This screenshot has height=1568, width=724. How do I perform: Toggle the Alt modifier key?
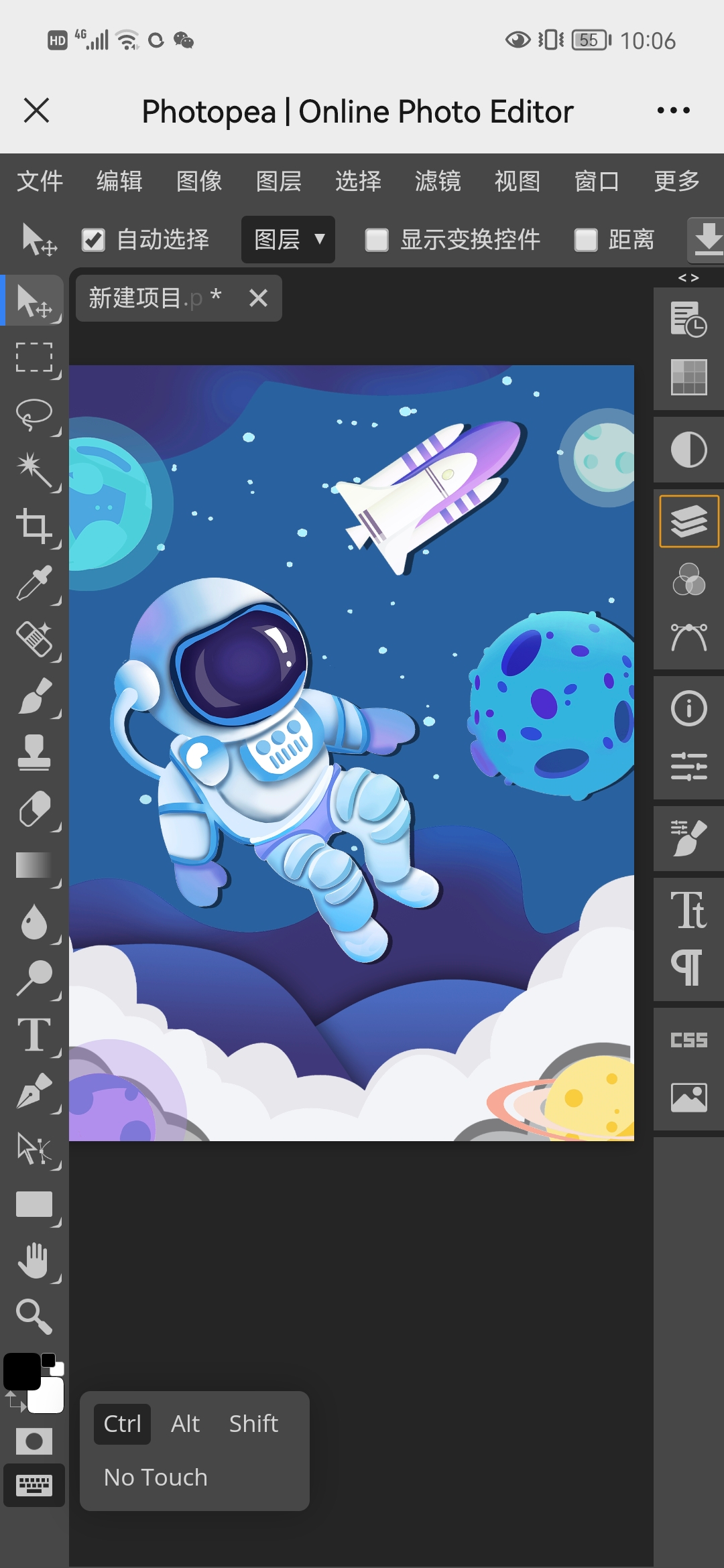pyautogui.click(x=186, y=1423)
